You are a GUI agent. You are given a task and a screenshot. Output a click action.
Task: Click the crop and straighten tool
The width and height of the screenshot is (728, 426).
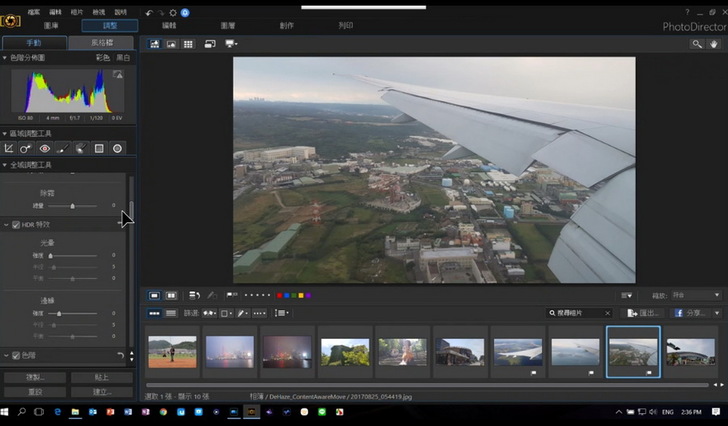[9, 148]
